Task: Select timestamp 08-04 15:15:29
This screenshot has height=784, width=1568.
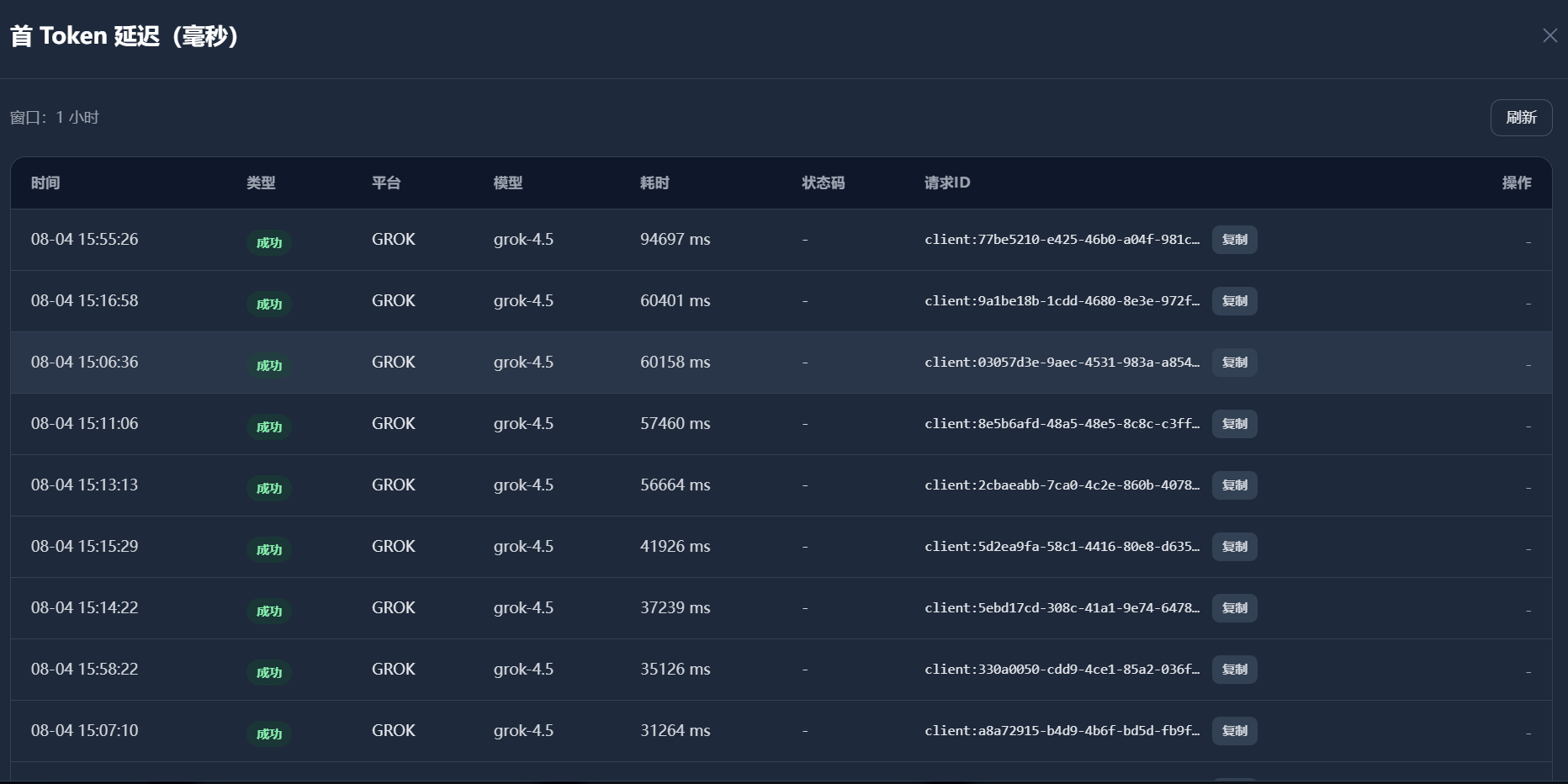Action: tap(84, 547)
